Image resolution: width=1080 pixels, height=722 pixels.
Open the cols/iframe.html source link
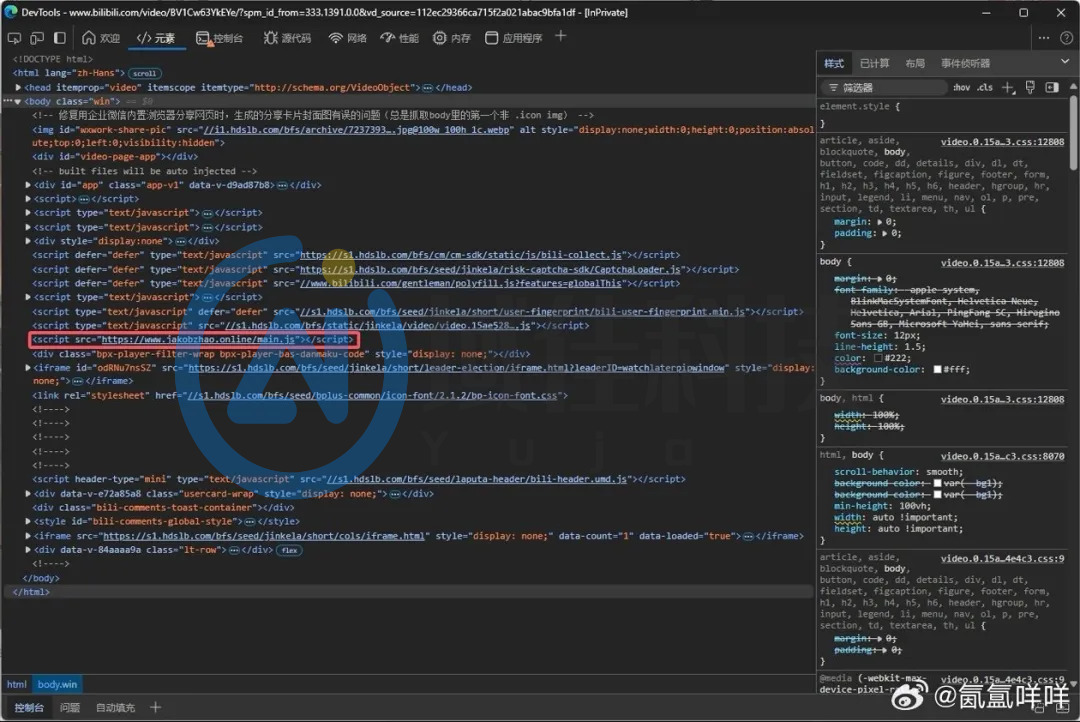264,535
